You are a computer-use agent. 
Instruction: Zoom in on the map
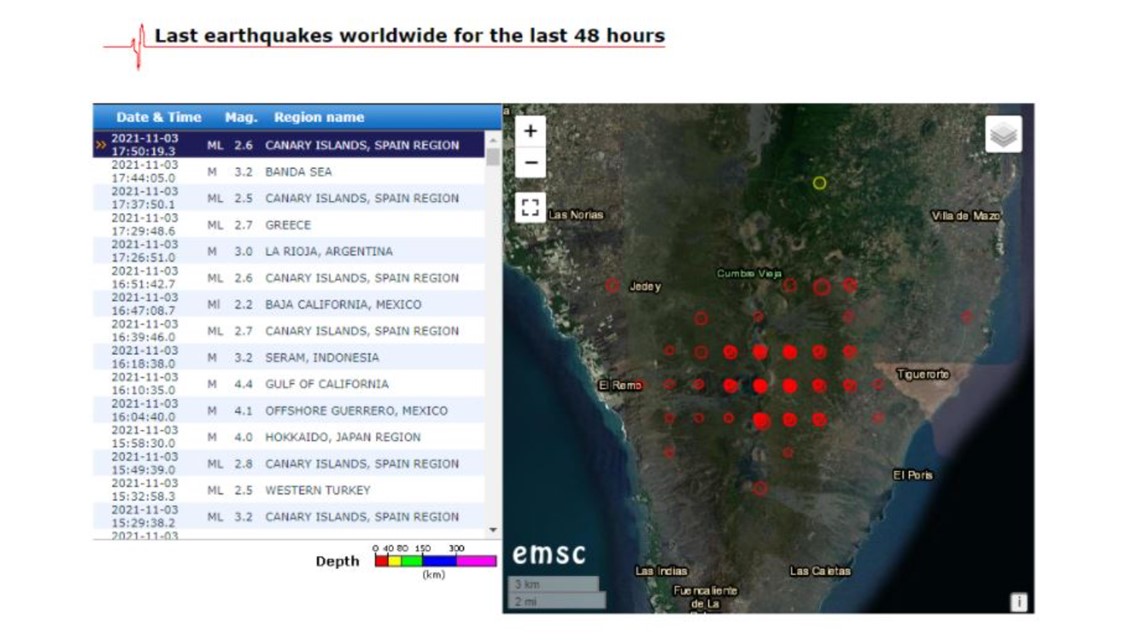(531, 131)
